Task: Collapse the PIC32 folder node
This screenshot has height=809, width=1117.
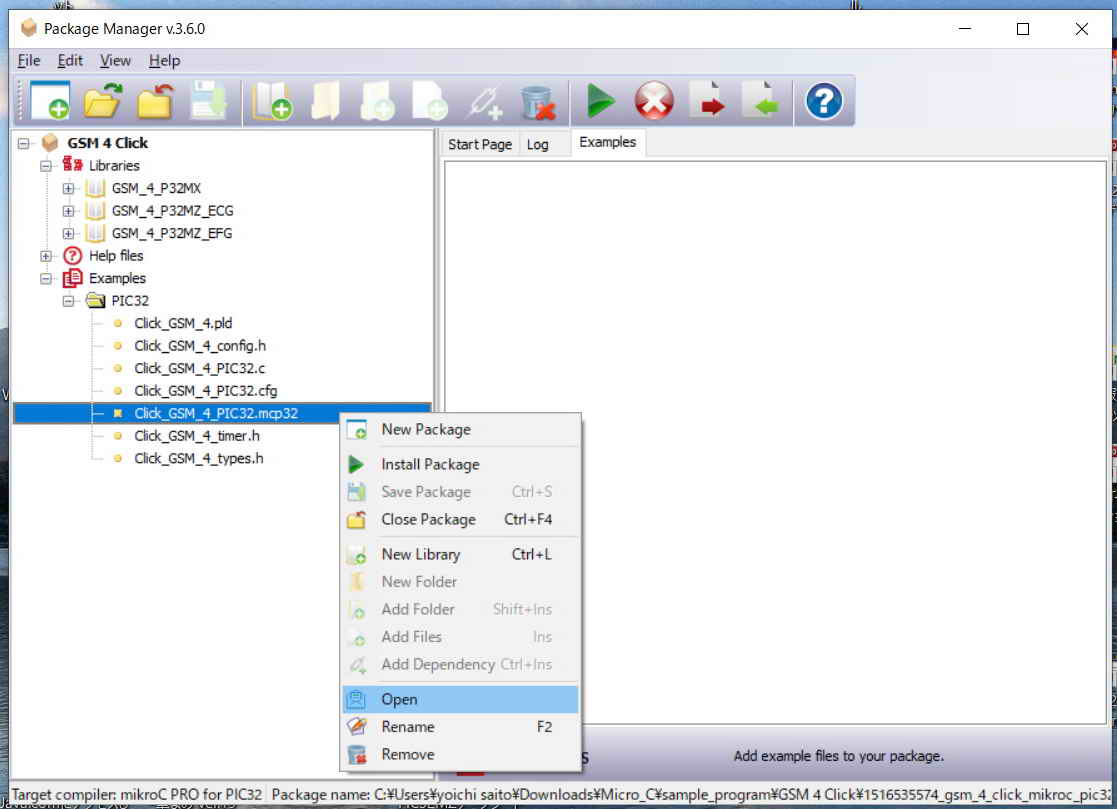Action: coord(69,301)
